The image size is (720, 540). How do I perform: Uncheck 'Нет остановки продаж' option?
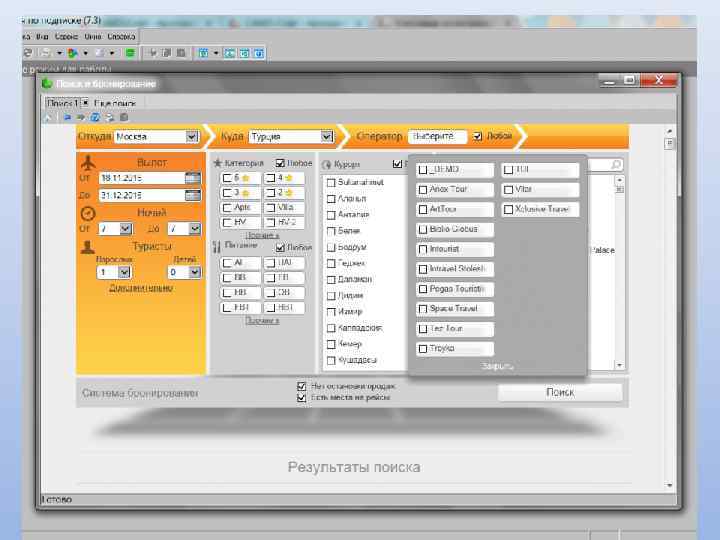click(x=302, y=386)
